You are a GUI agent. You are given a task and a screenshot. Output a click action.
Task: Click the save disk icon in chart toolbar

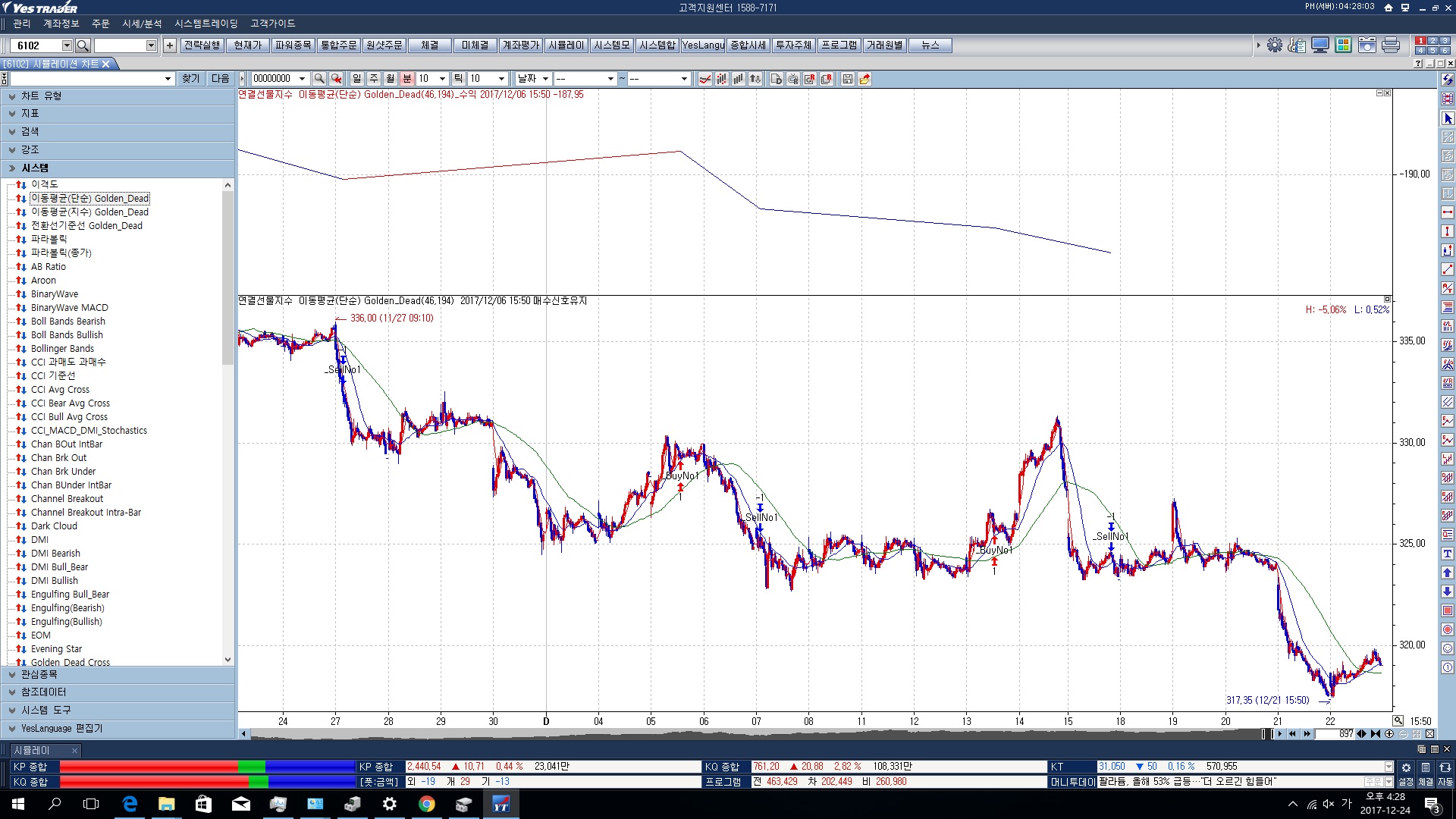[848, 79]
